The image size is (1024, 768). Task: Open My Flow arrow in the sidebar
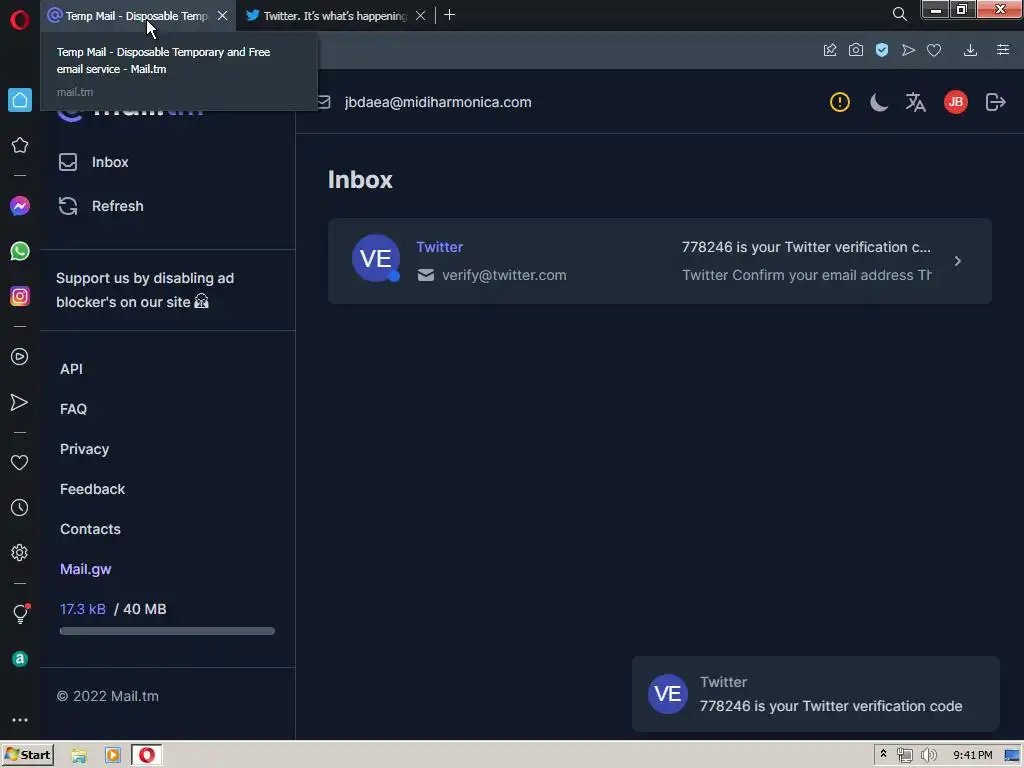20,402
